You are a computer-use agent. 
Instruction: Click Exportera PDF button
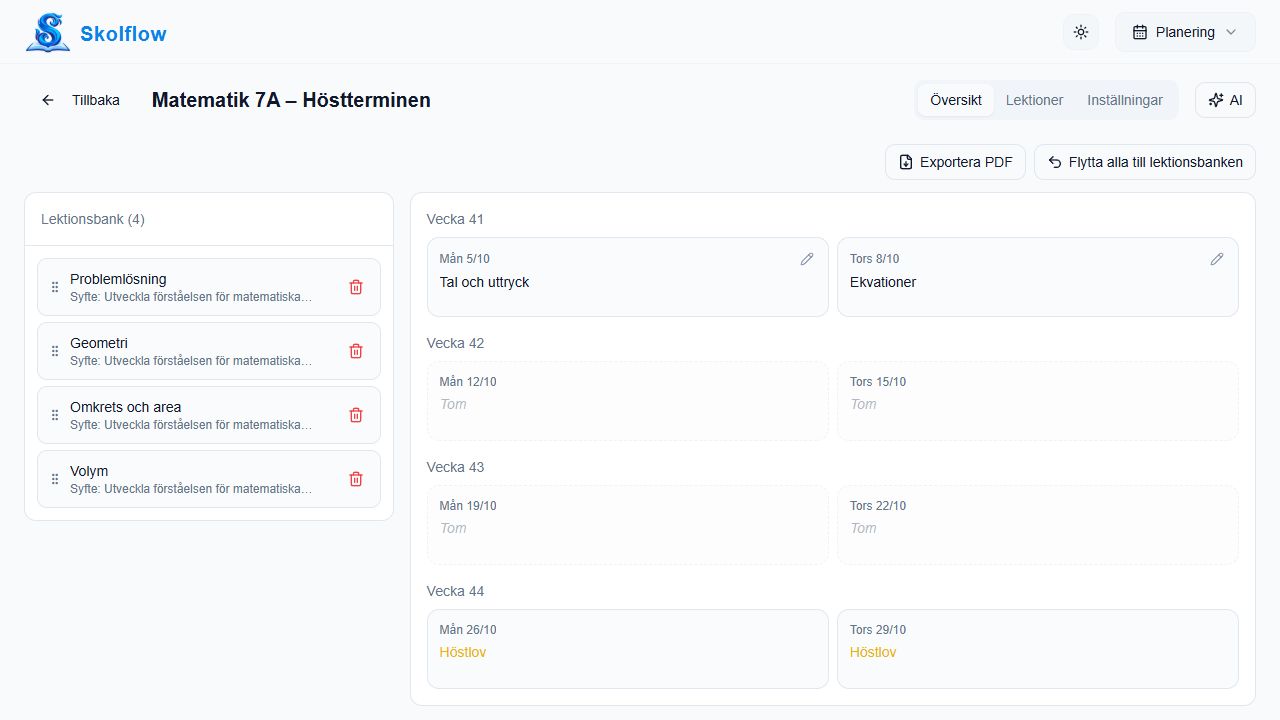pyautogui.click(x=955, y=162)
